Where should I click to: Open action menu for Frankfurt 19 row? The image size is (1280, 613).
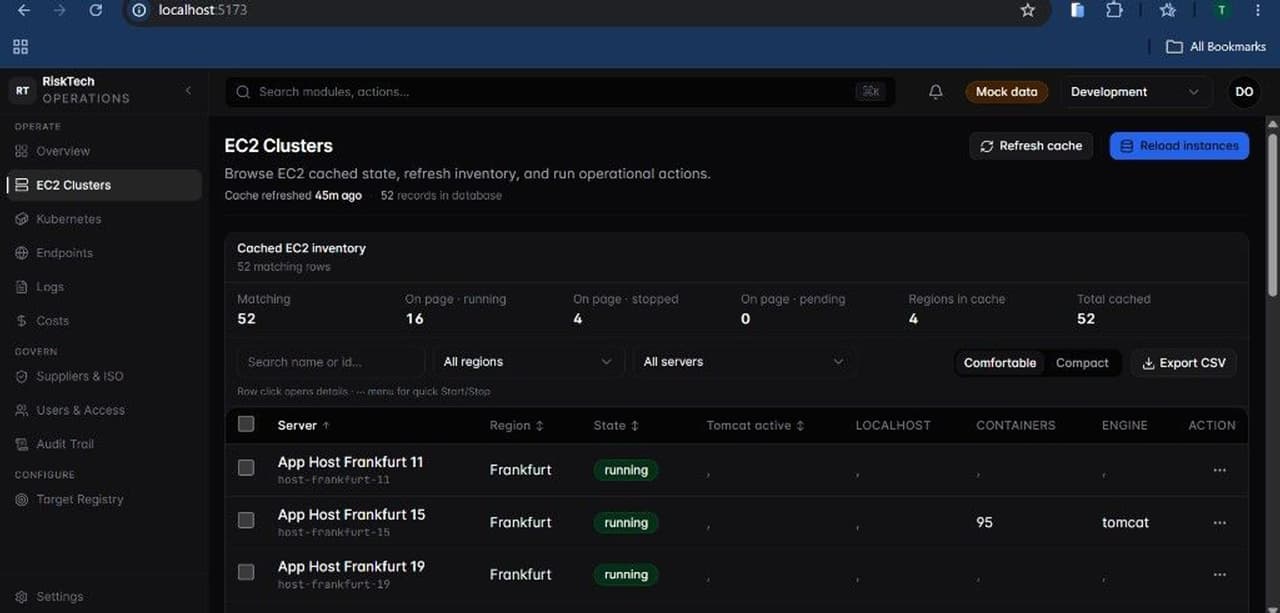click(x=1219, y=575)
